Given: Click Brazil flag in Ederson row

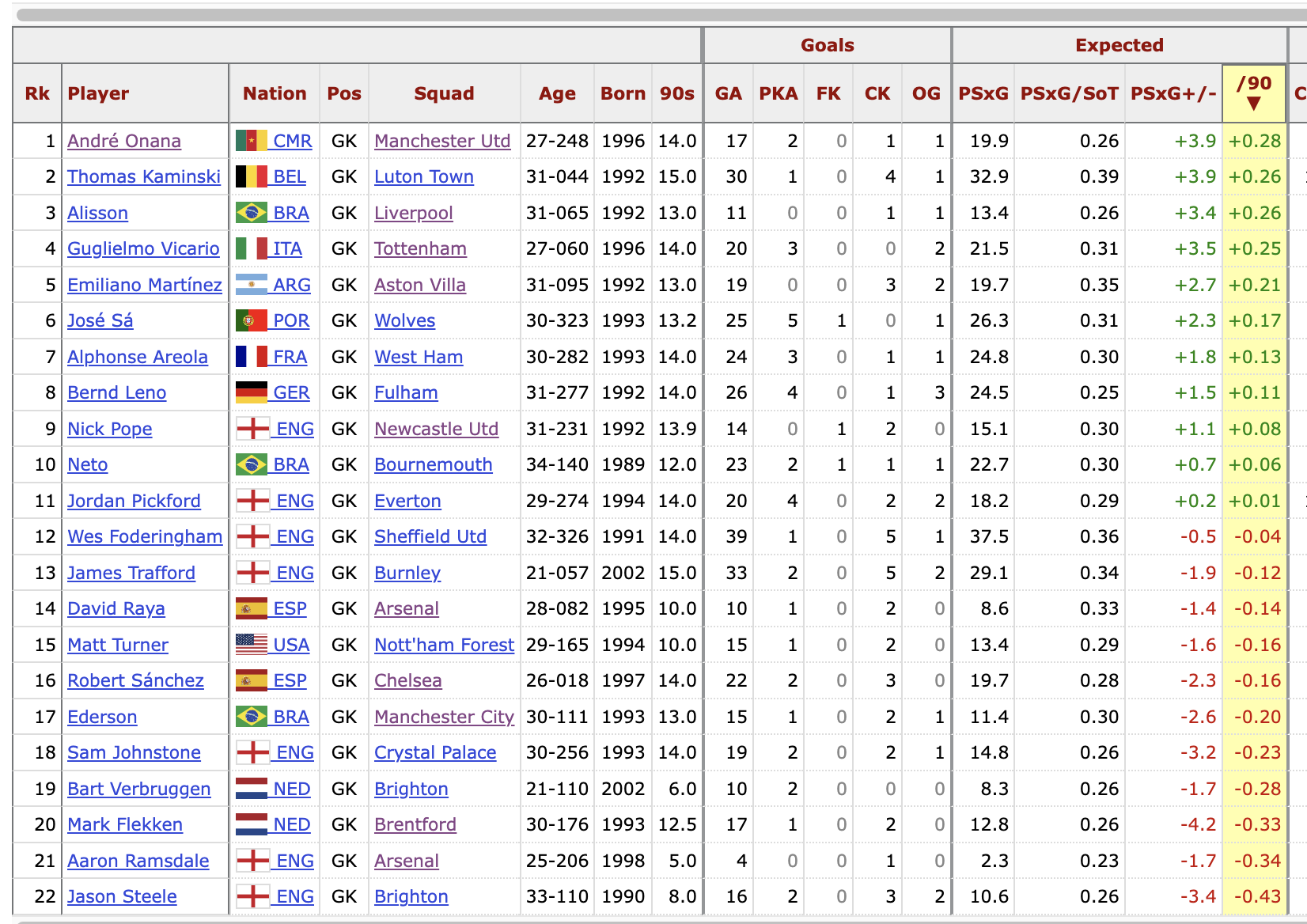Looking at the screenshot, I should point(252,717).
